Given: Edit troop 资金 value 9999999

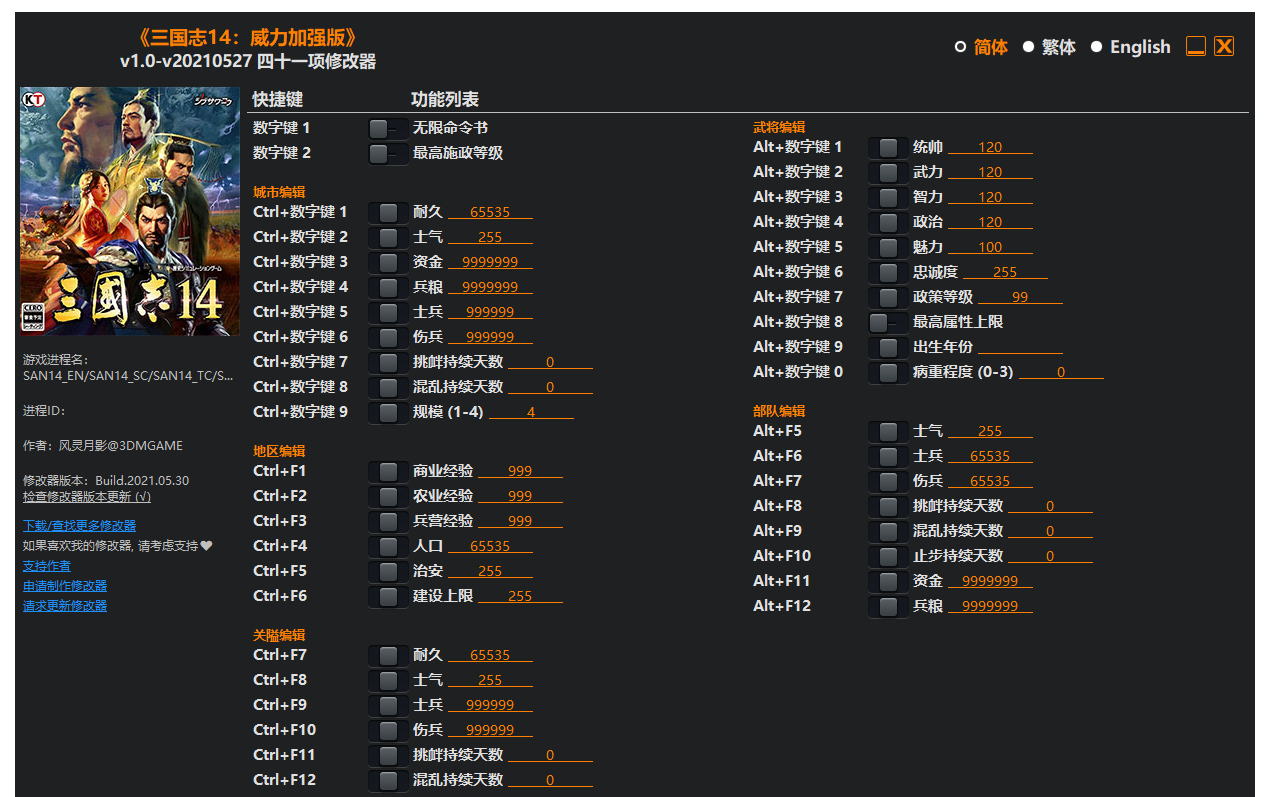Looking at the screenshot, I should [x=990, y=581].
